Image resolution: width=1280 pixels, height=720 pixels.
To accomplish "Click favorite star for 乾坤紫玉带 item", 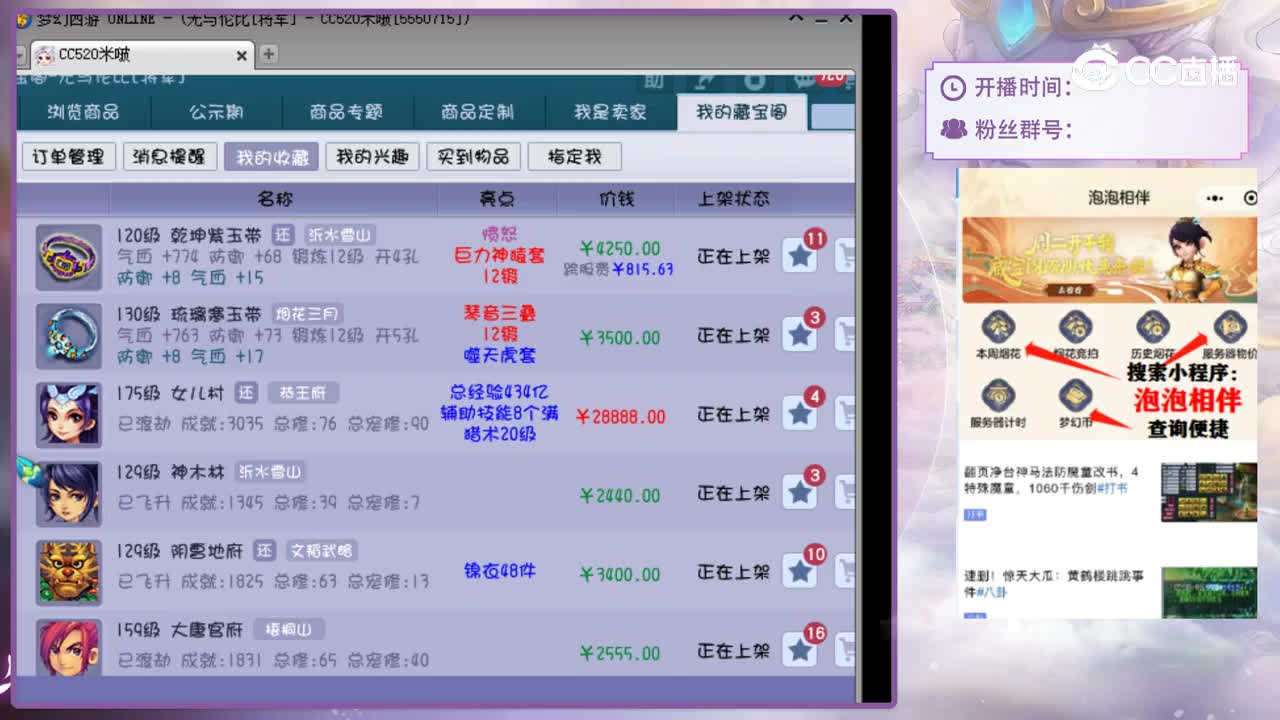I will [x=799, y=255].
